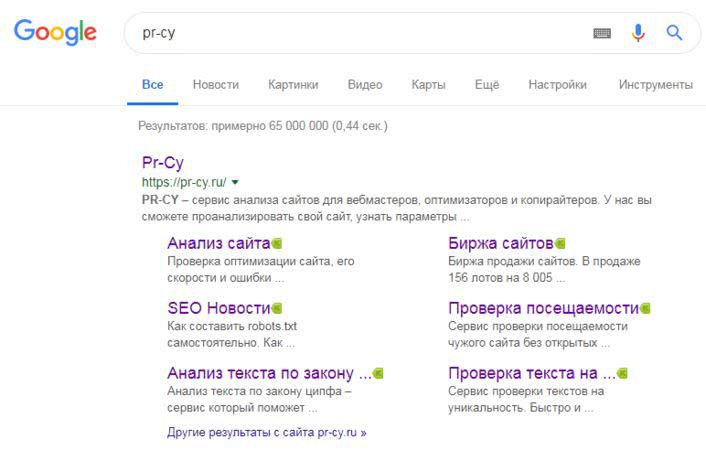Open Инструменты search tools

pos(656,85)
